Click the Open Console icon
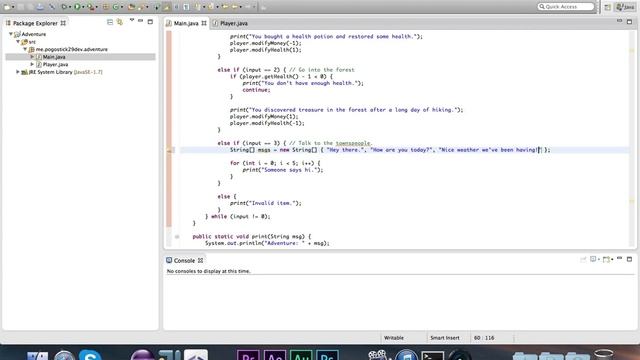 click(x=607, y=259)
